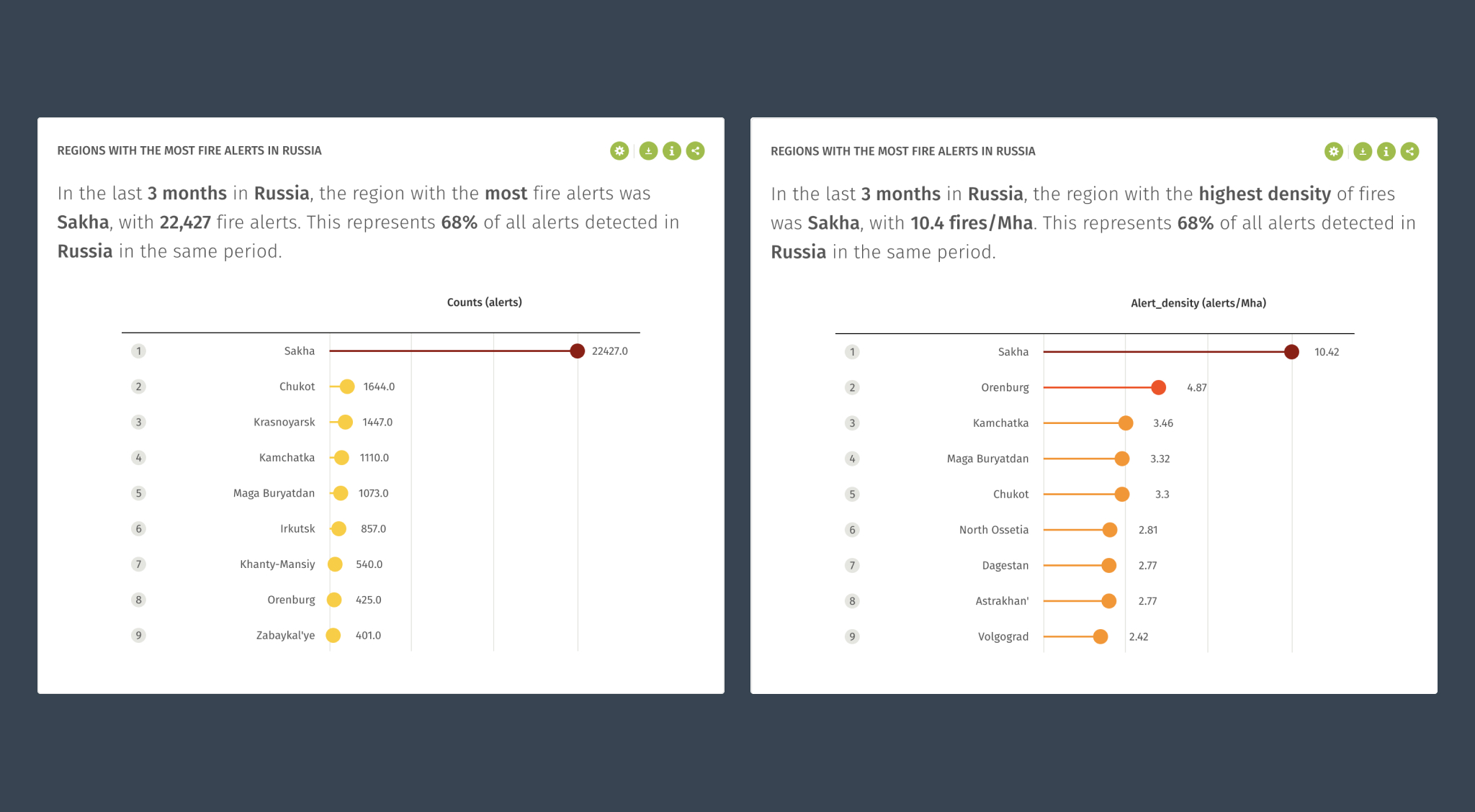The image size is (1475, 812).
Task: Share the right alert density widget
Action: click(x=1410, y=152)
